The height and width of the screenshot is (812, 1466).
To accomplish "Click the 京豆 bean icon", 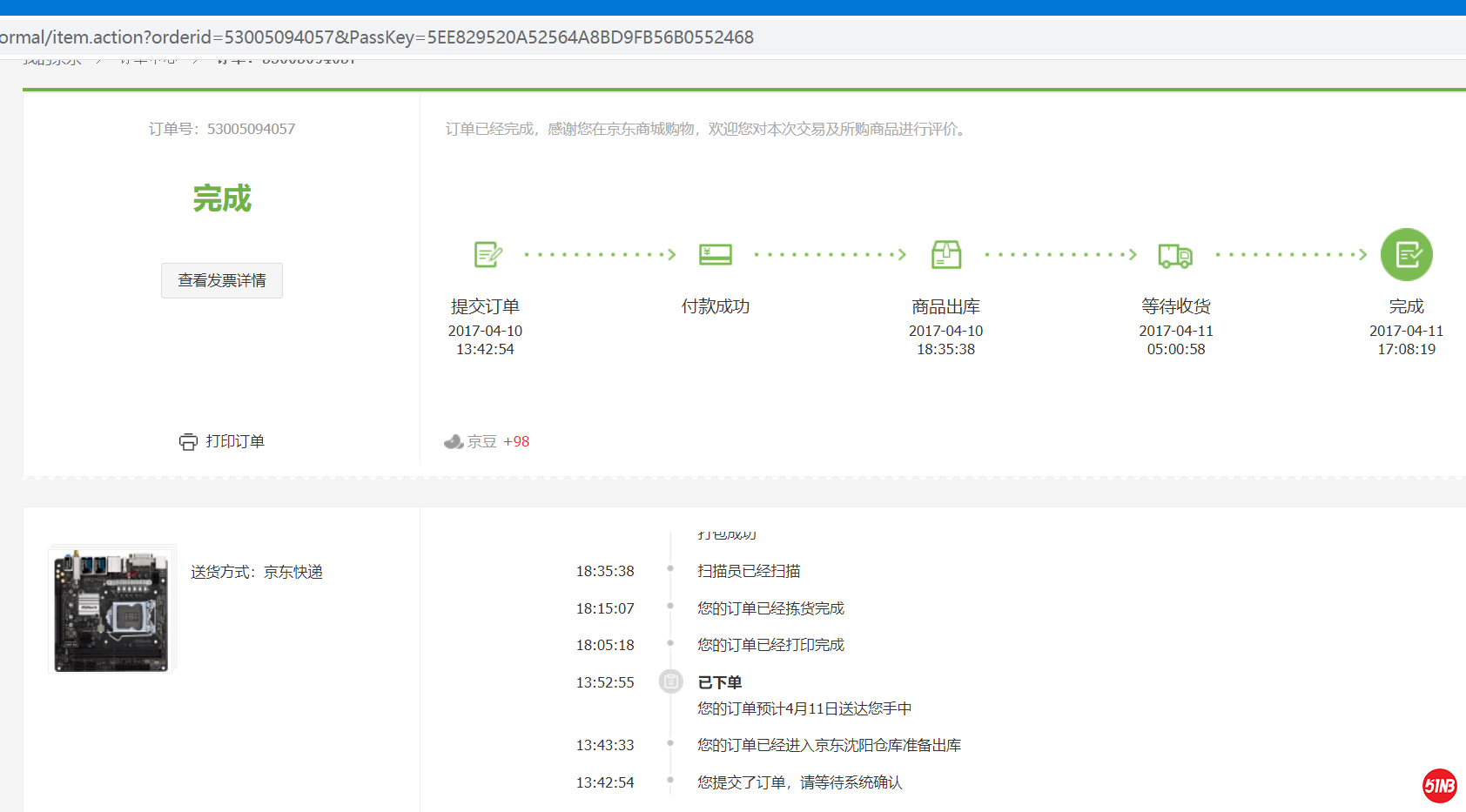I will [x=454, y=441].
